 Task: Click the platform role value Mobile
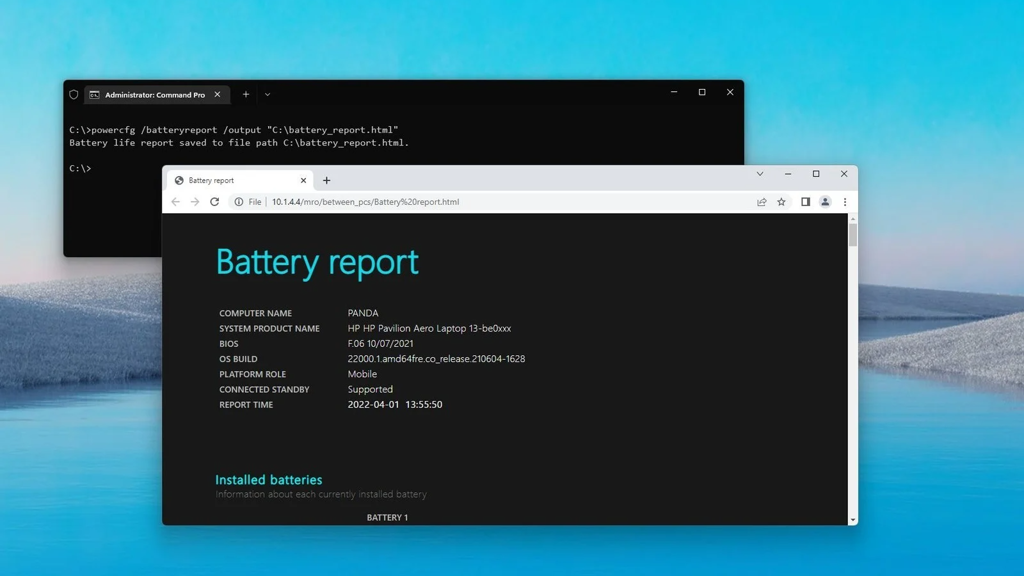point(362,374)
